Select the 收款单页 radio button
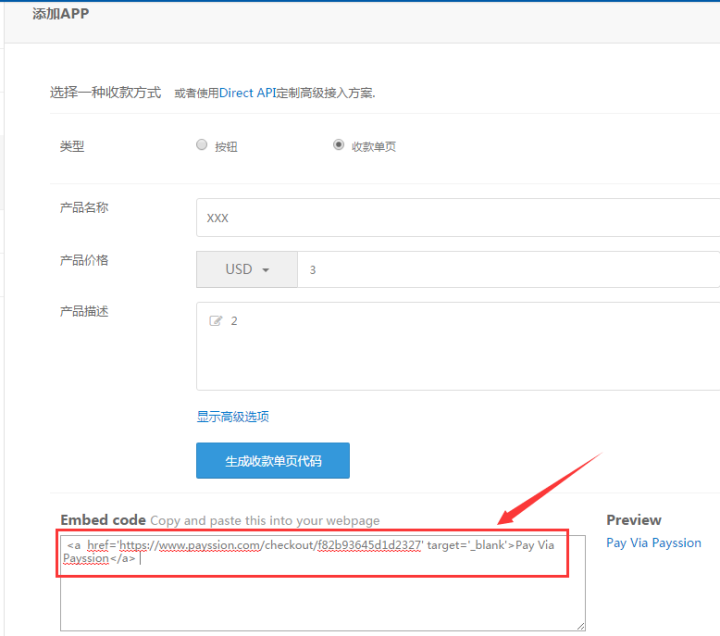This screenshot has height=636, width=720. (338, 145)
